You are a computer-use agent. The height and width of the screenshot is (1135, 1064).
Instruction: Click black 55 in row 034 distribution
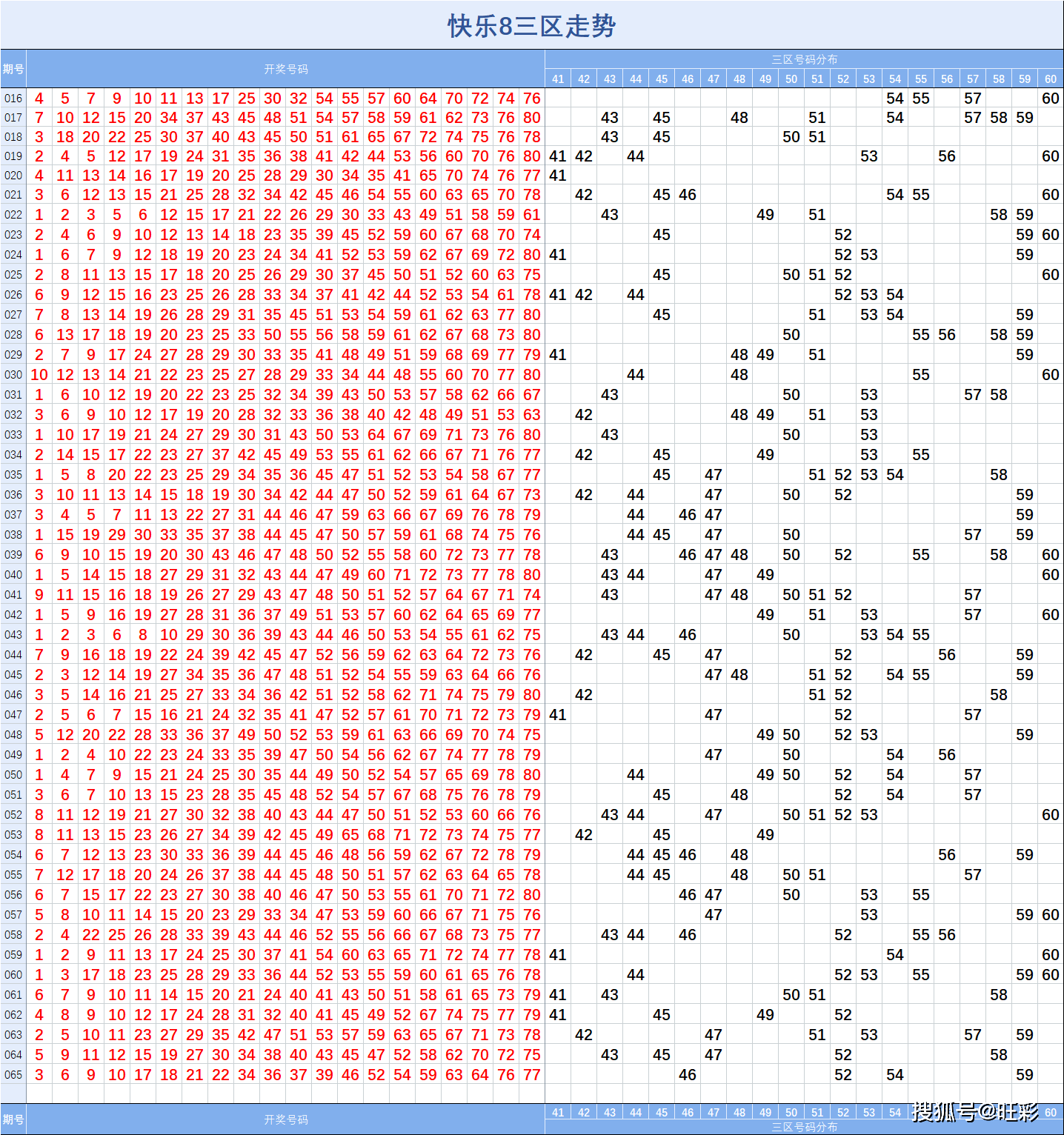921,455
